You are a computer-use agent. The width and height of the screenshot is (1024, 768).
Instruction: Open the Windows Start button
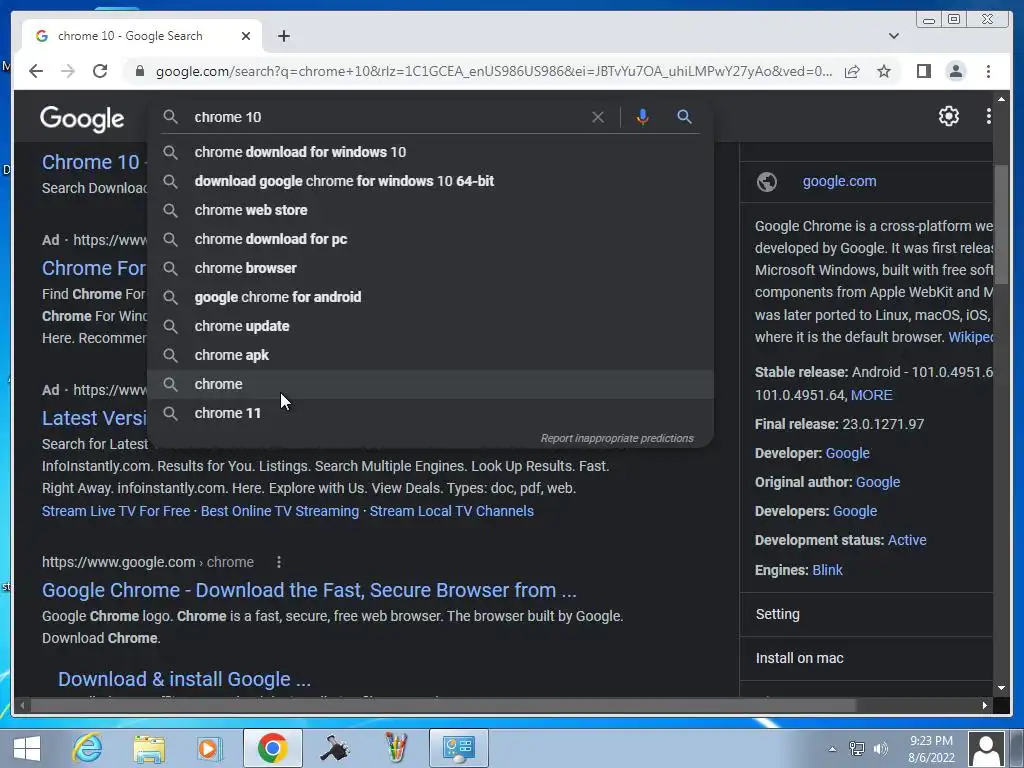click(27, 748)
